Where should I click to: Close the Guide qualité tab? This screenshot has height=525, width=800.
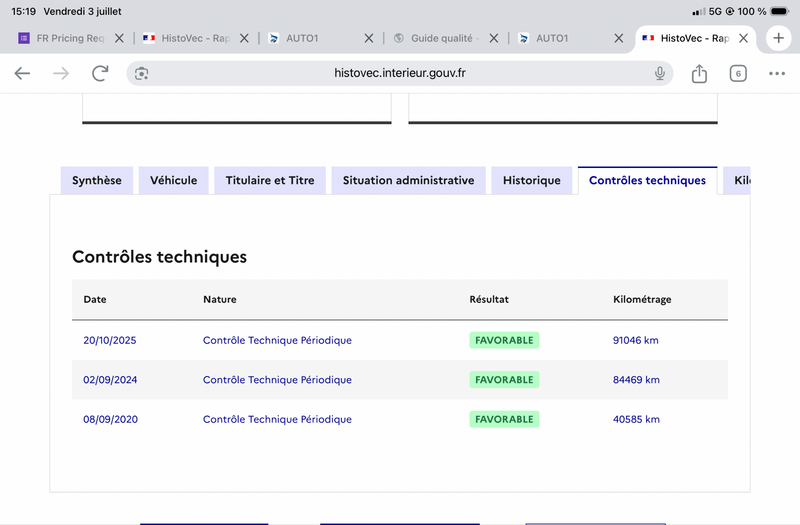[493, 38]
